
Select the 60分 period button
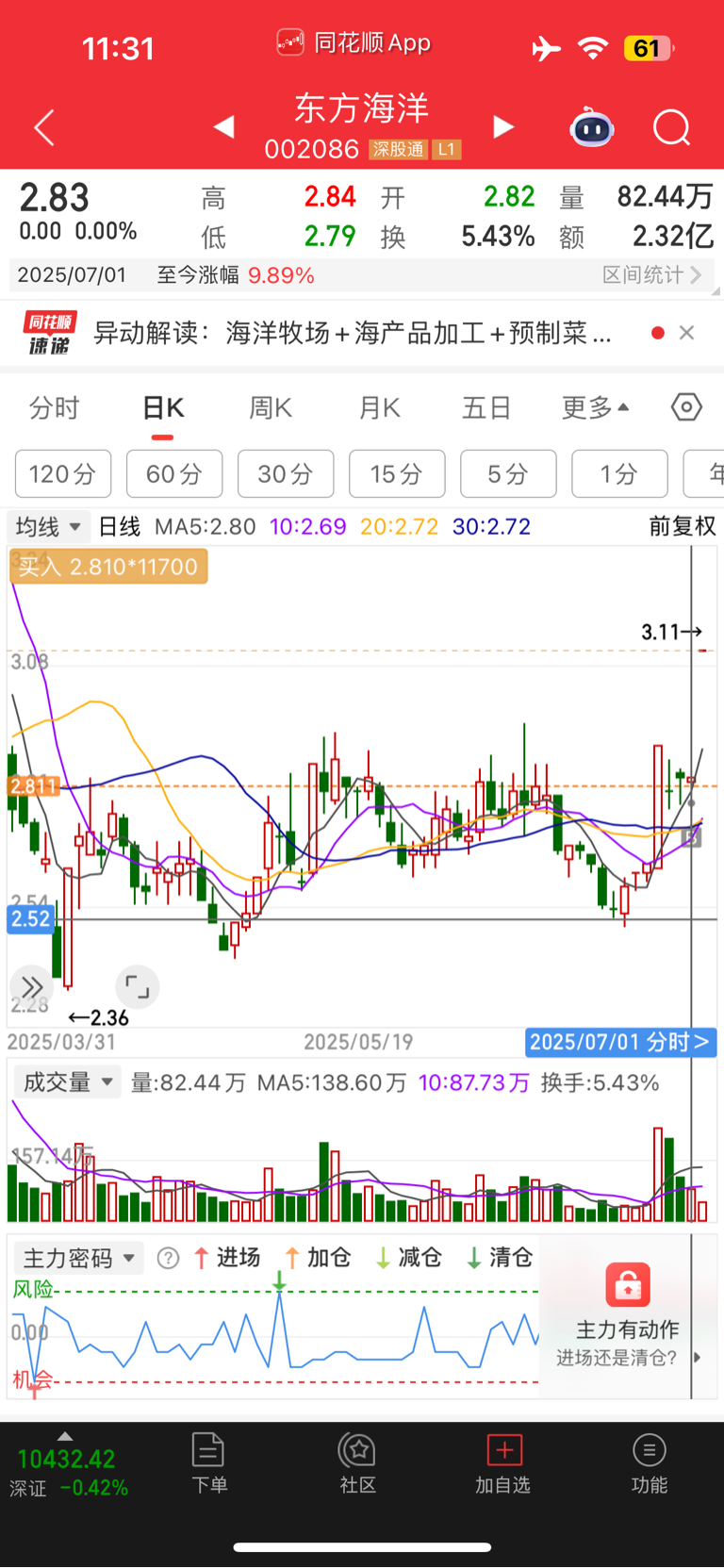pyautogui.click(x=174, y=473)
